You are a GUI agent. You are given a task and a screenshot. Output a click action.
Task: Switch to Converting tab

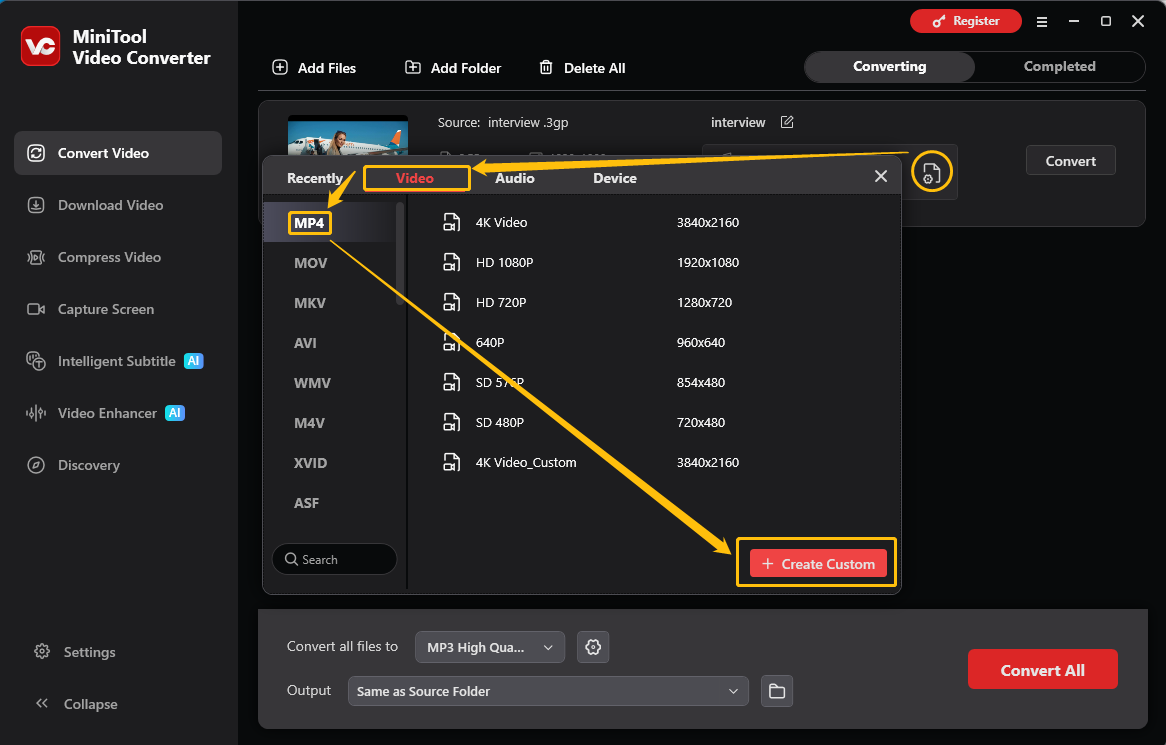pyautogui.click(x=889, y=66)
